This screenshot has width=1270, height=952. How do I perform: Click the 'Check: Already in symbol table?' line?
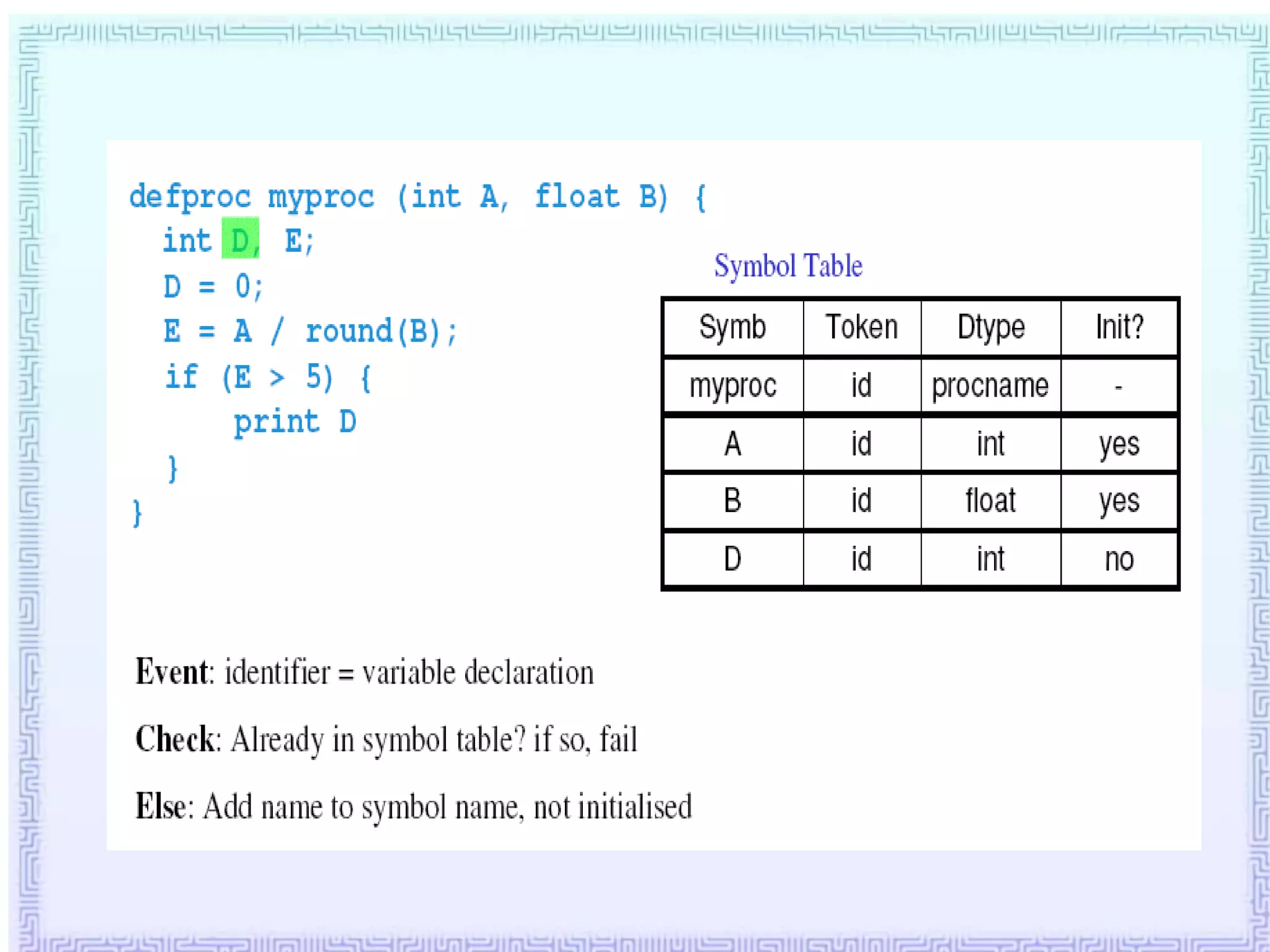(x=386, y=740)
